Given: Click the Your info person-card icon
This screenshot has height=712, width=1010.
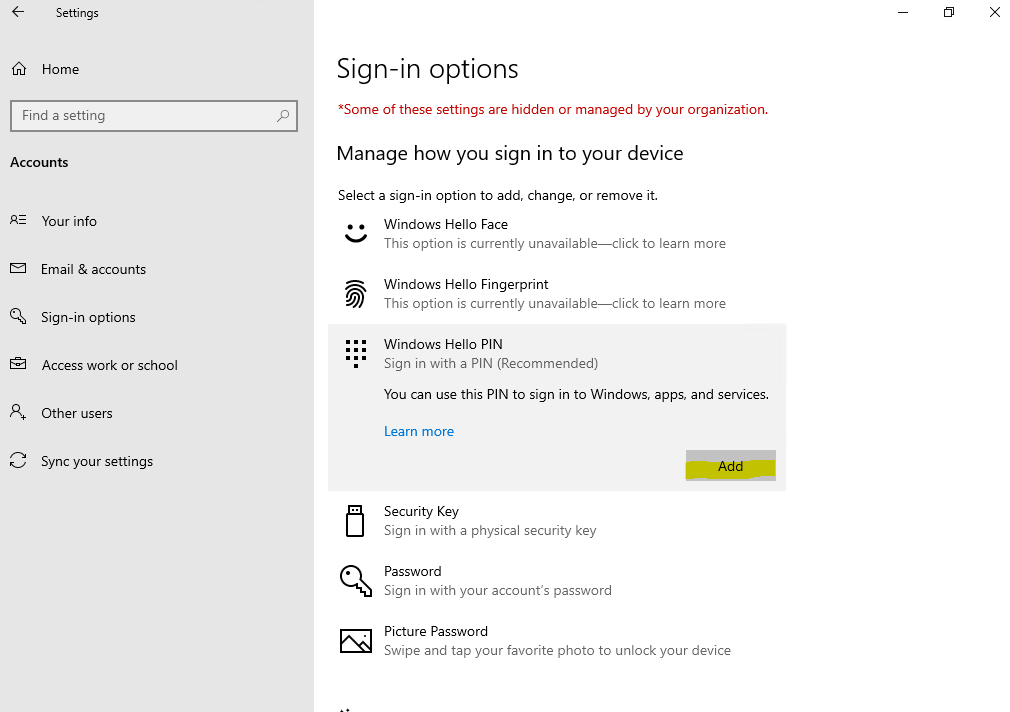Looking at the screenshot, I should (x=18, y=220).
